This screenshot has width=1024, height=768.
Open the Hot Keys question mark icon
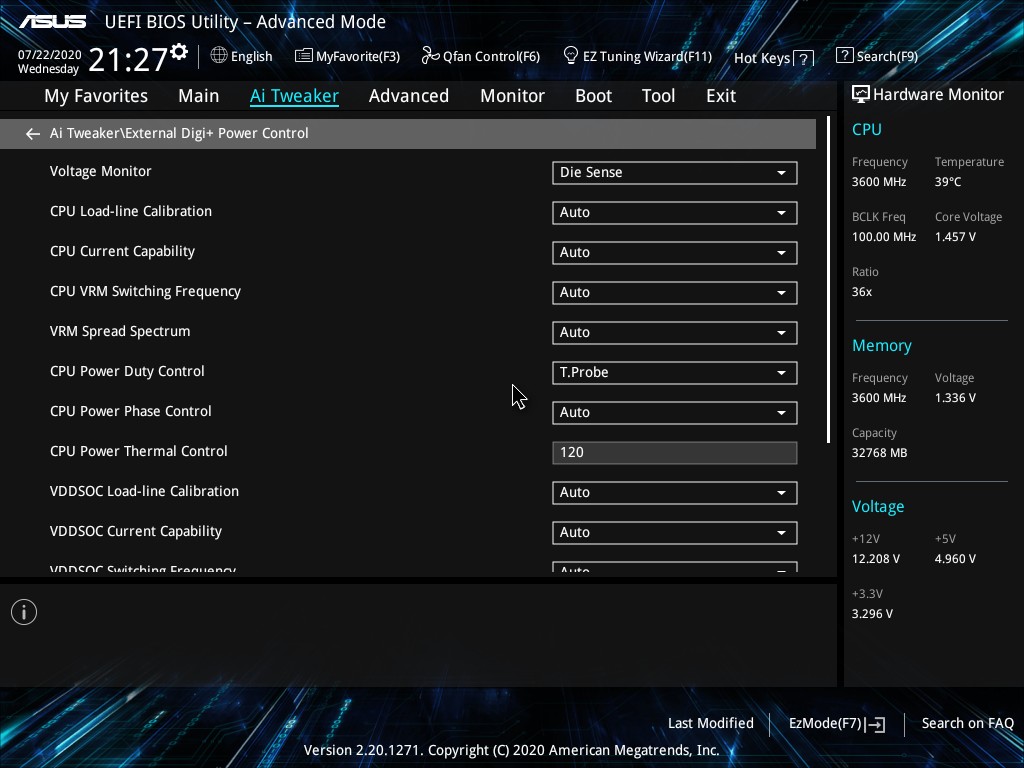point(803,58)
